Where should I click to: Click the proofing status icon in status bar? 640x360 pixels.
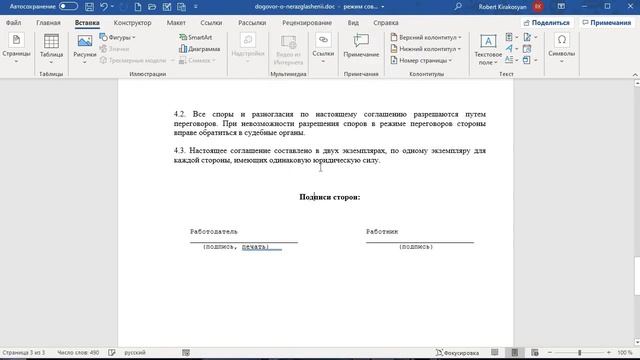coord(112,352)
